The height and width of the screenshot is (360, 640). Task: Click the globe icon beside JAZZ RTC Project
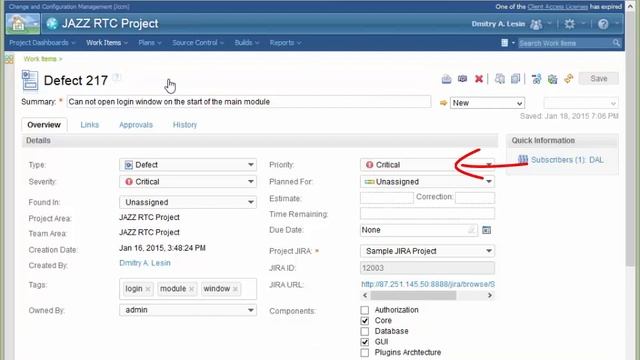pos(52,24)
